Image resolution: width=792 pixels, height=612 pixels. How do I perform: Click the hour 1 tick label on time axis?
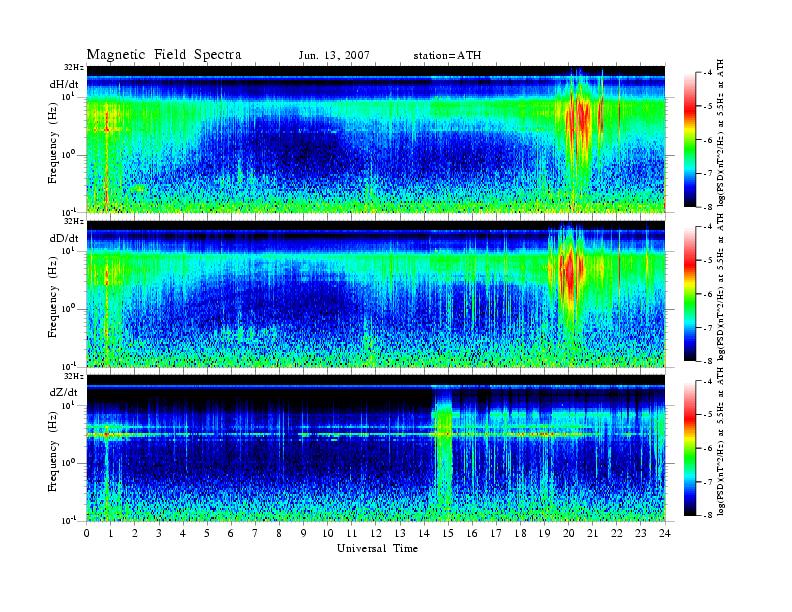tap(111, 533)
